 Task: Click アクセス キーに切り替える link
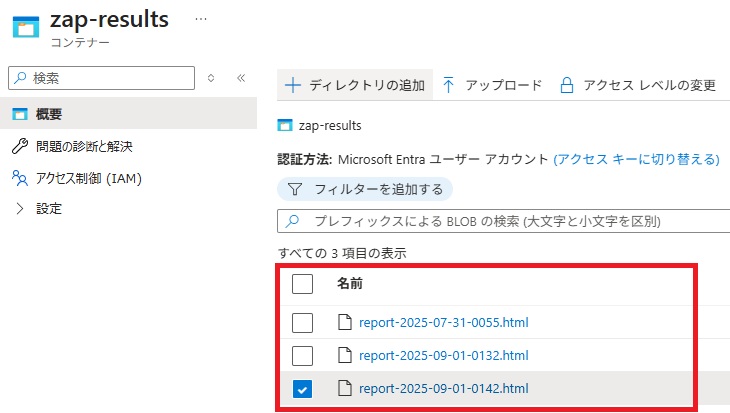point(636,159)
